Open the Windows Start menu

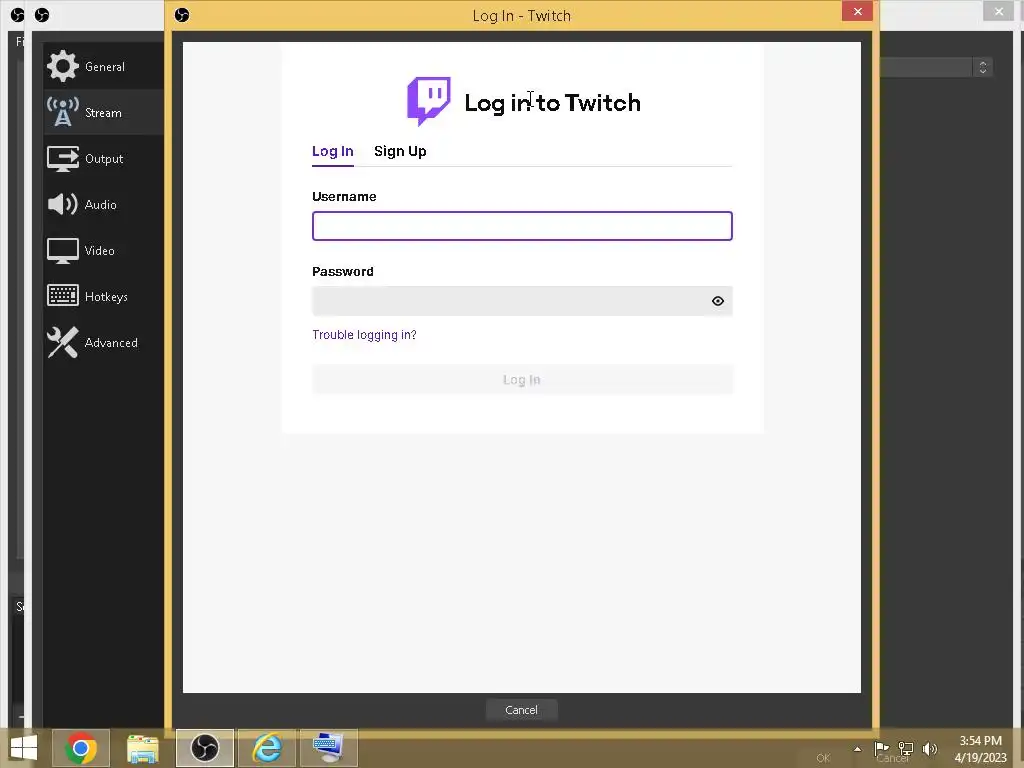tap(24, 748)
